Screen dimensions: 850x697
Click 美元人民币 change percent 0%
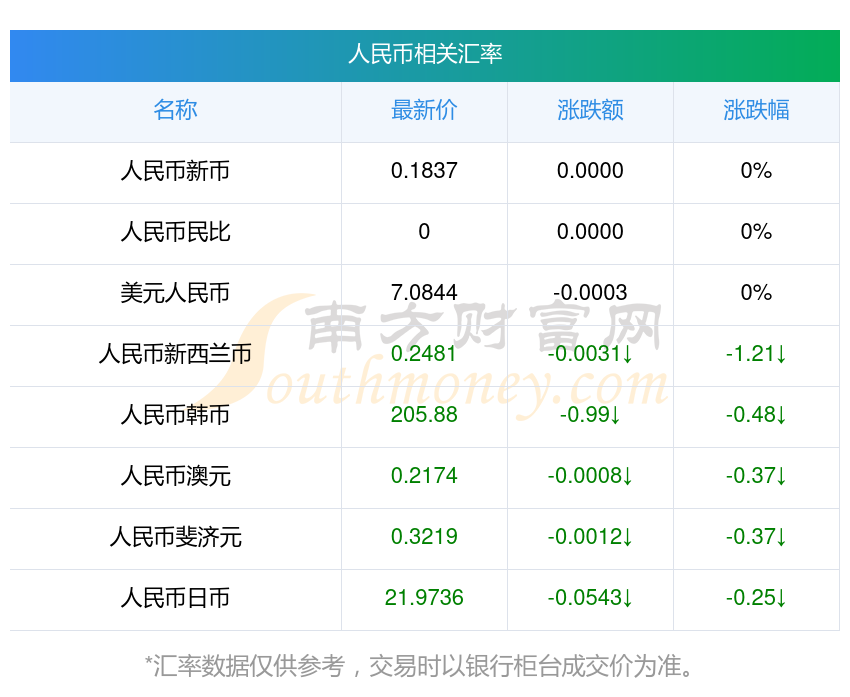click(756, 293)
